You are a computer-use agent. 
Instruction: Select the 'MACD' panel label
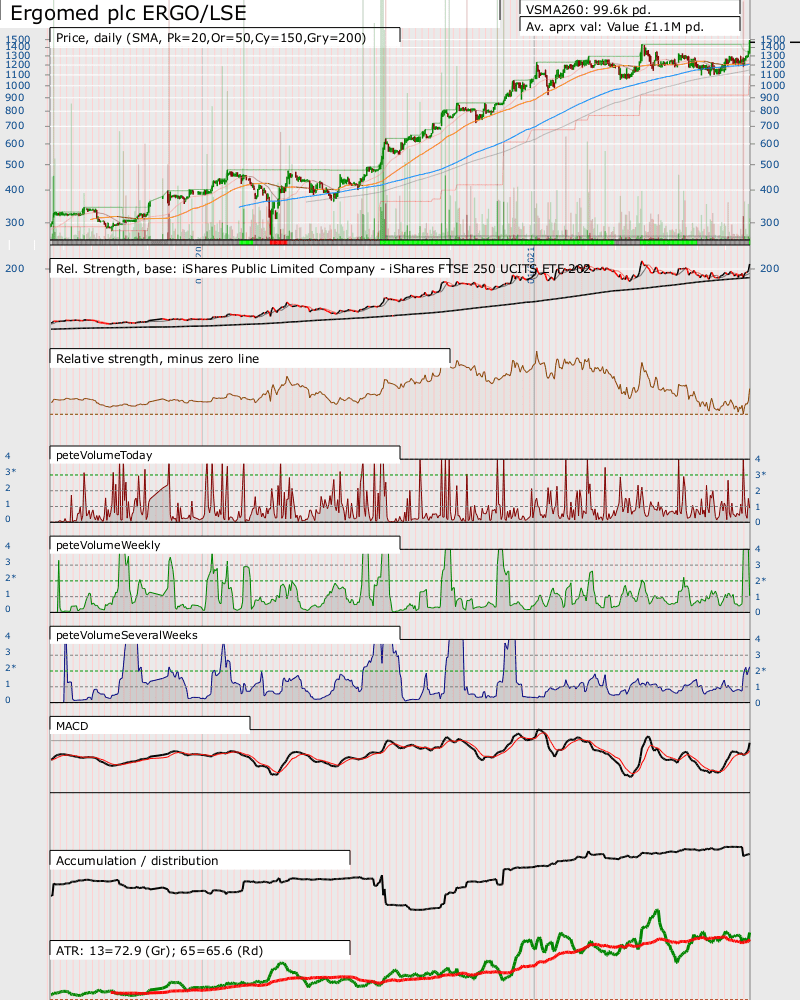coord(72,726)
